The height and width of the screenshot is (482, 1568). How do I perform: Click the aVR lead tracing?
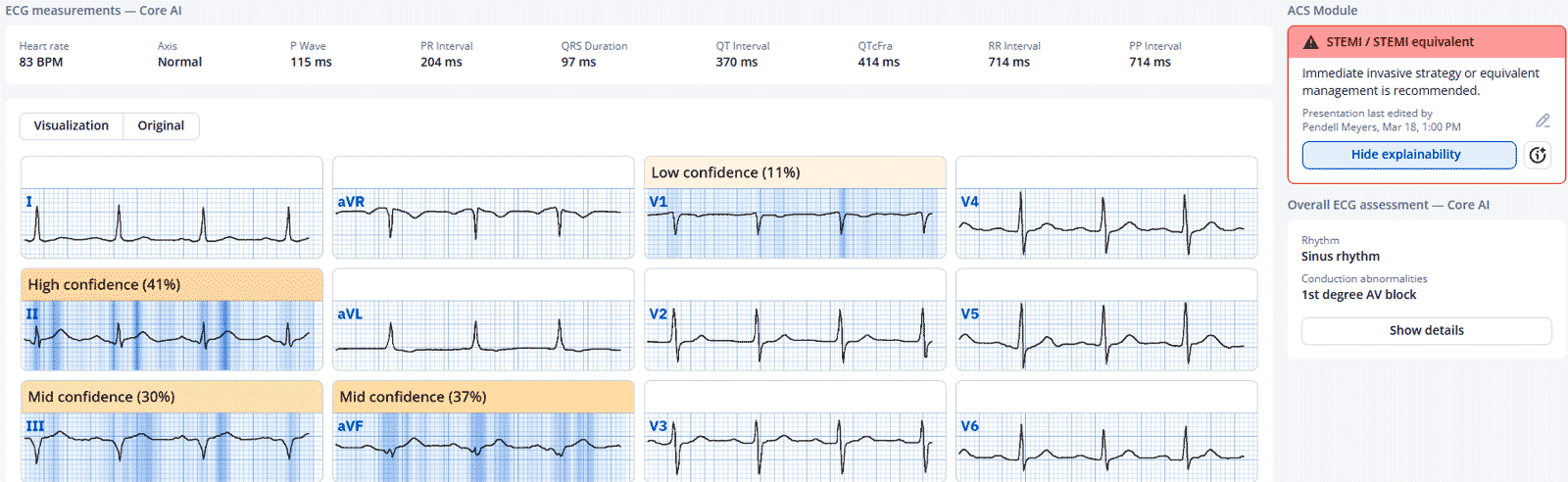pos(483,223)
